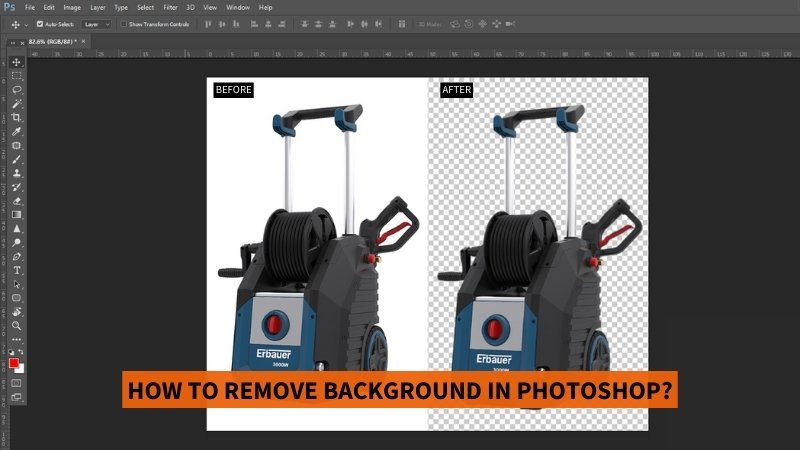Close the toolbox panel using its X

click(22, 43)
